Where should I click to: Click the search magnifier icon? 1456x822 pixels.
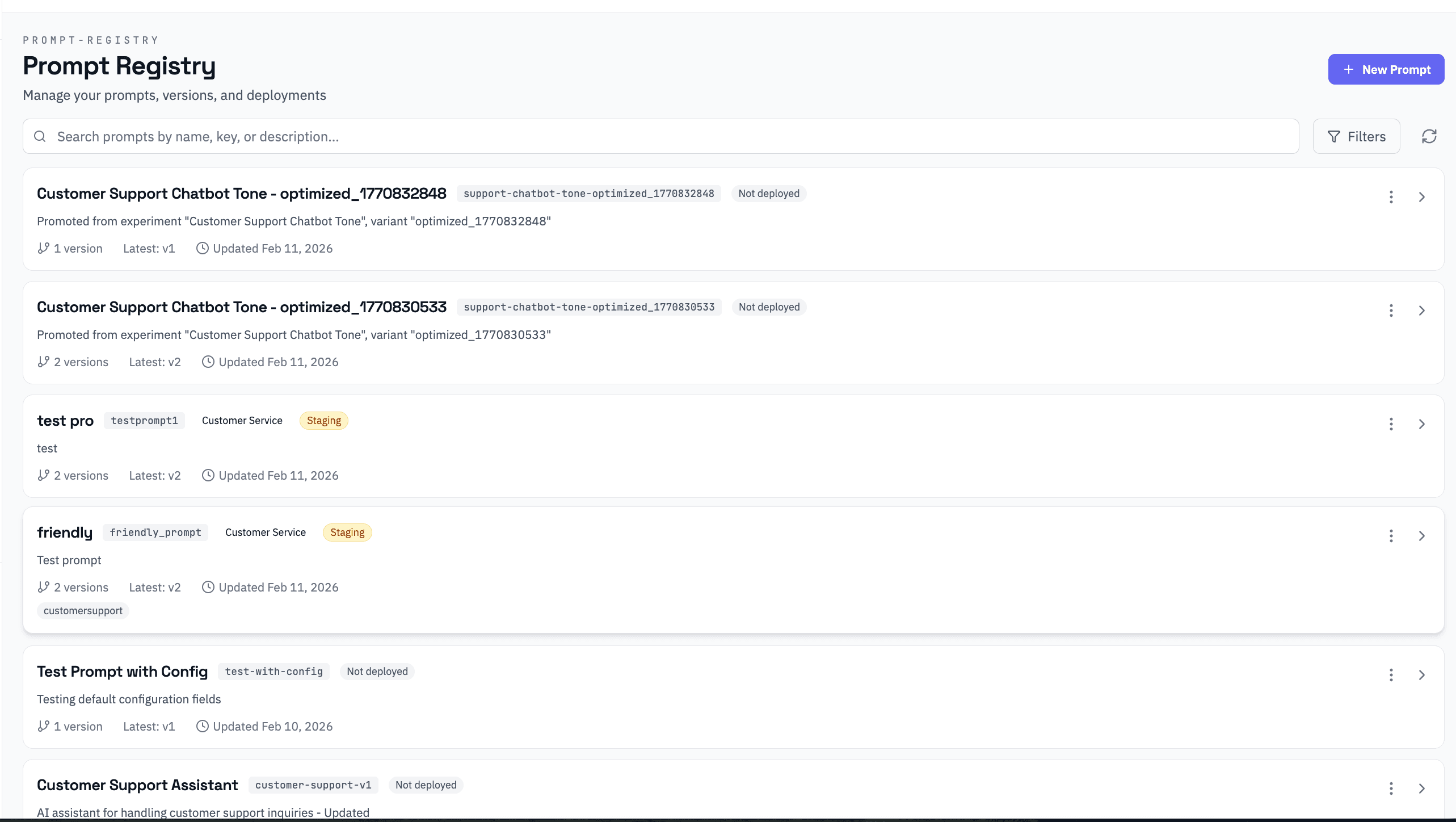tap(40, 136)
